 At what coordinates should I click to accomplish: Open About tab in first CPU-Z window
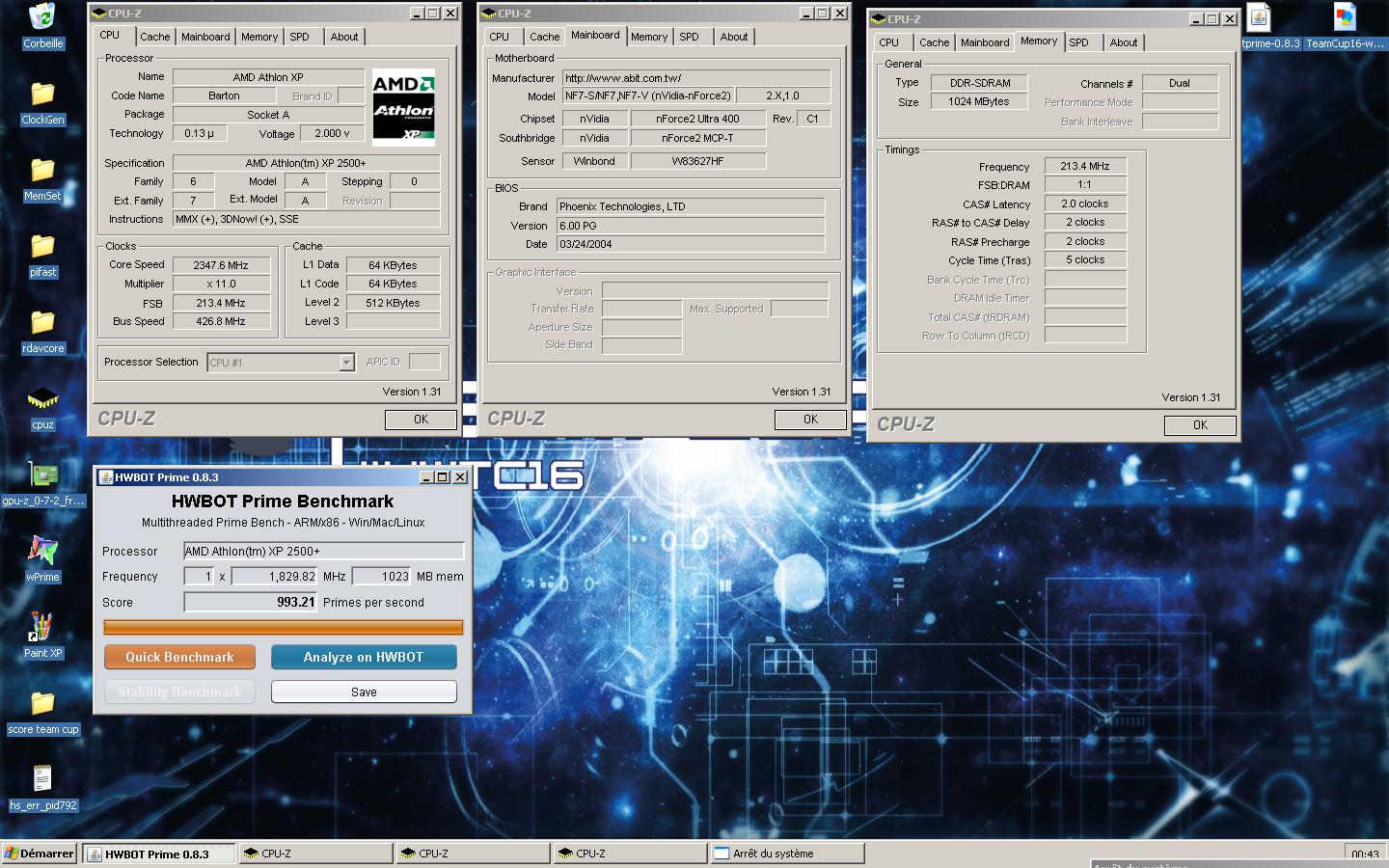point(344,37)
